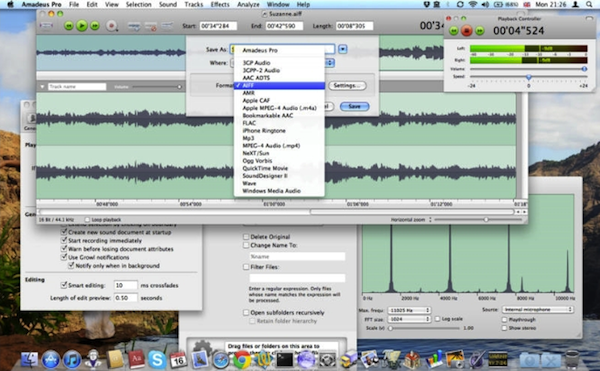Open the Where folder popup in save dialog

[x=330, y=63]
